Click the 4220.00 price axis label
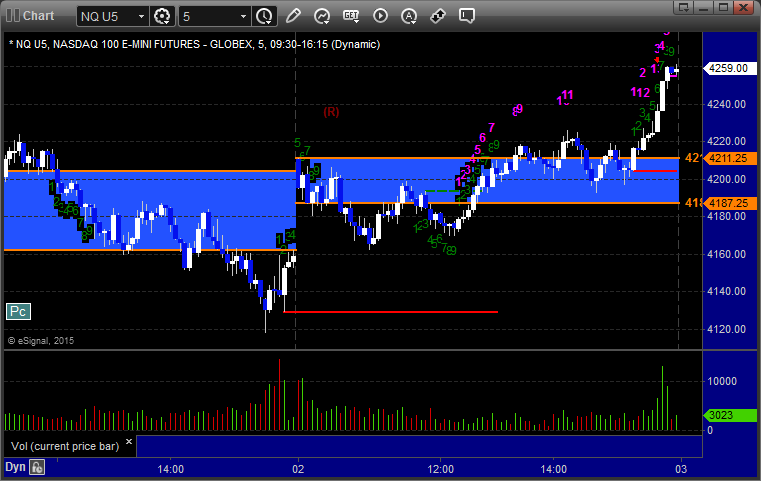This screenshot has width=761, height=481. coord(727,142)
